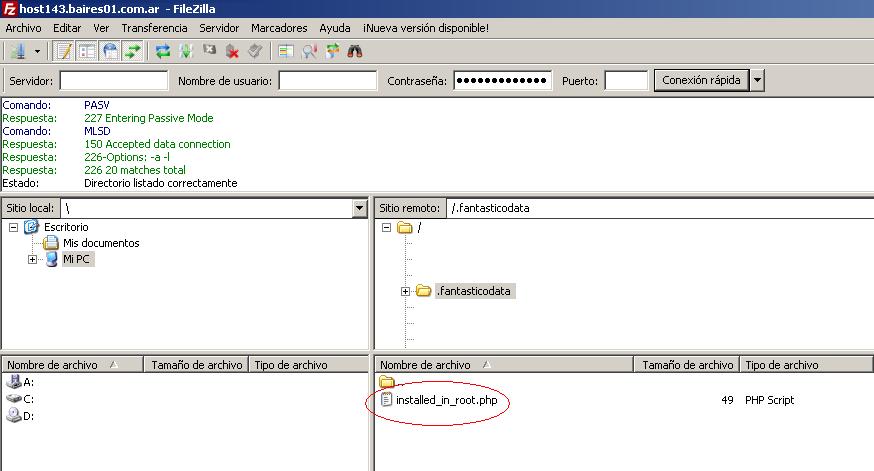Click the Conexión rápida button
The image size is (874, 471).
pos(701,80)
